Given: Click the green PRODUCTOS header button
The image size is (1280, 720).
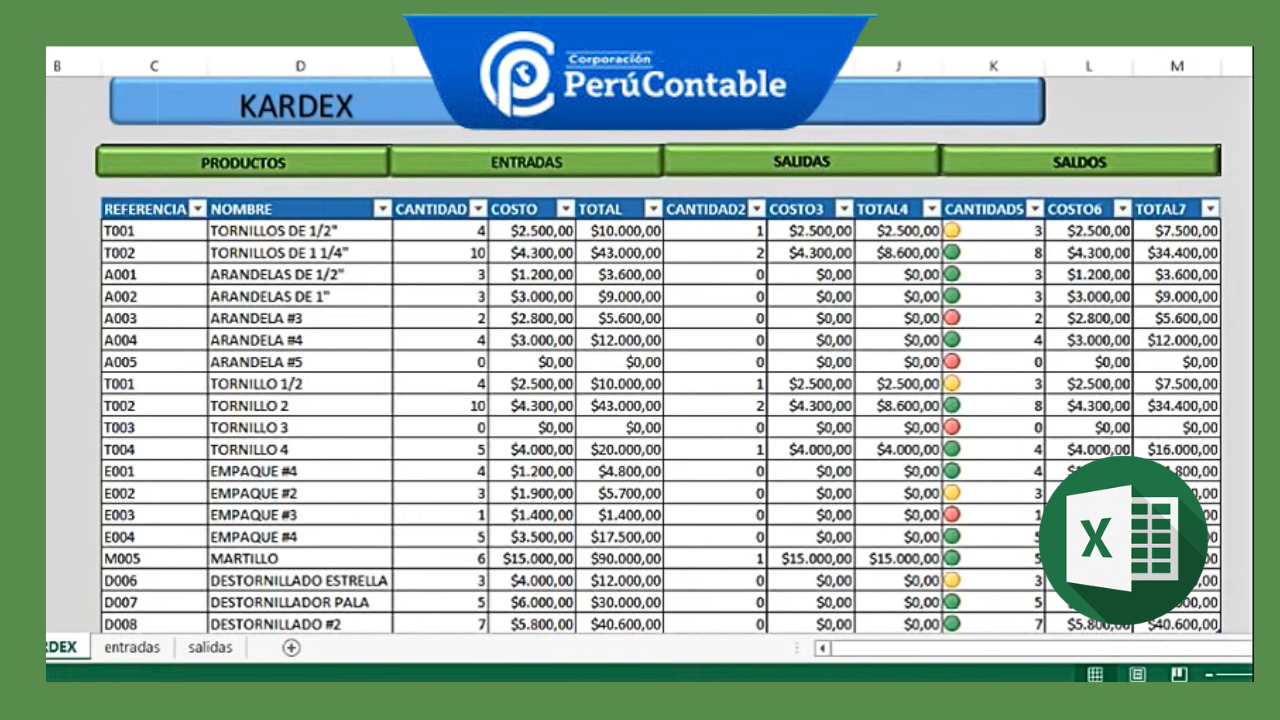Looking at the screenshot, I should [240, 161].
